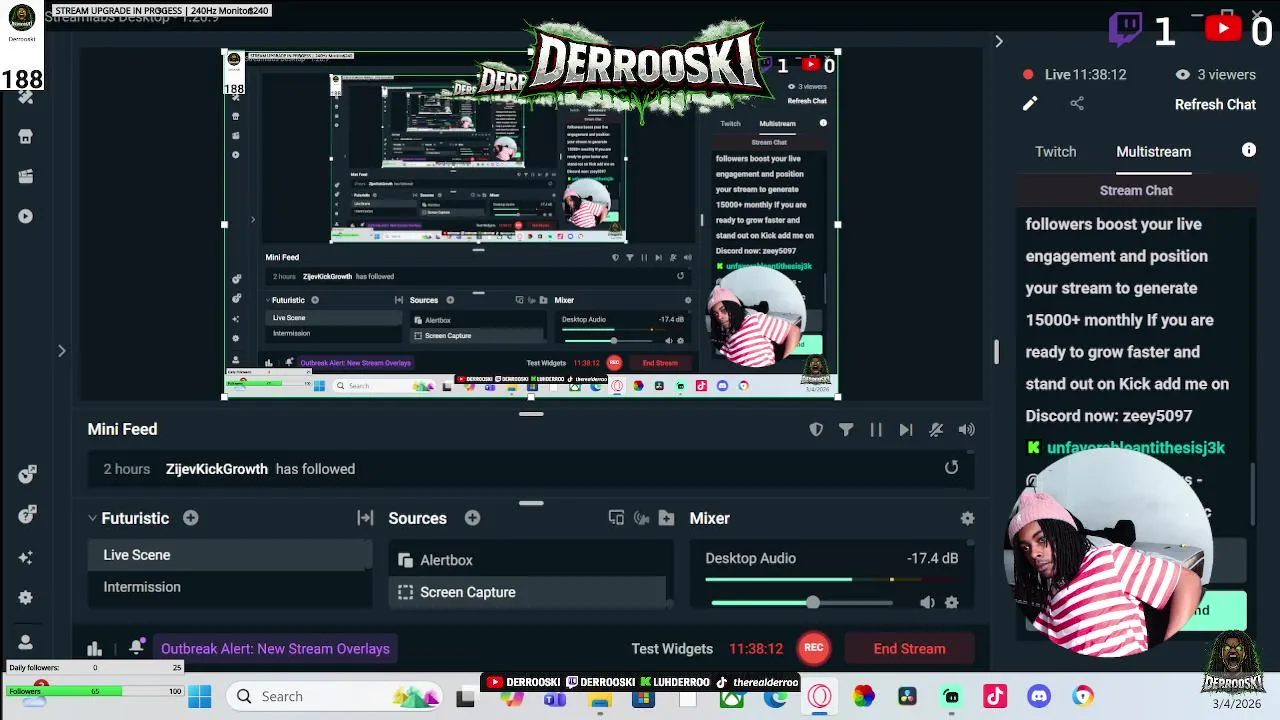Collapse the chat panel chevron at top

tap(998, 41)
